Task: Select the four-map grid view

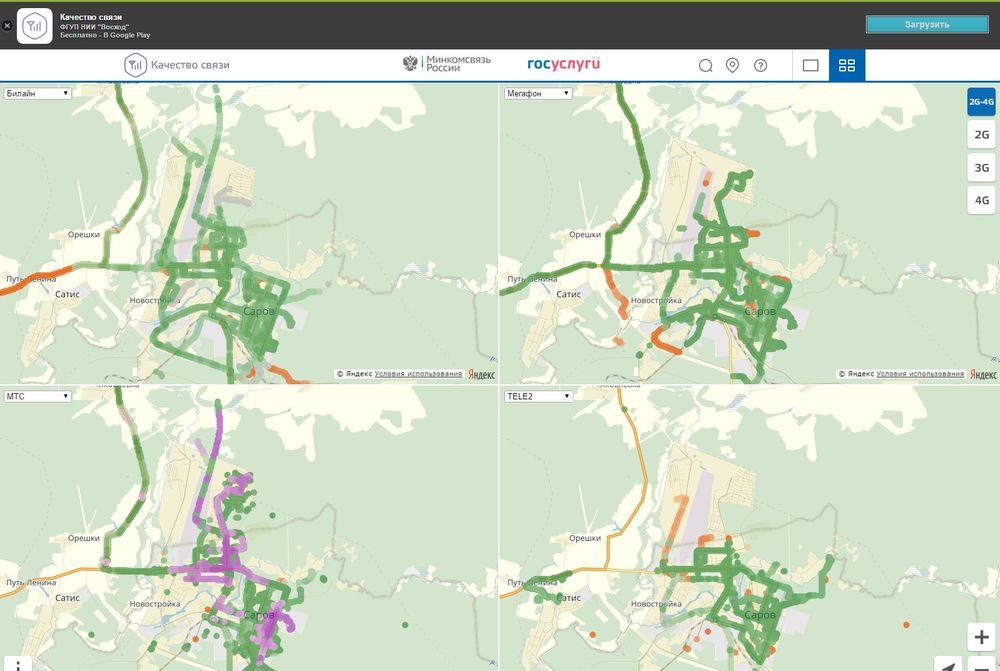Action: pos(847,66)
